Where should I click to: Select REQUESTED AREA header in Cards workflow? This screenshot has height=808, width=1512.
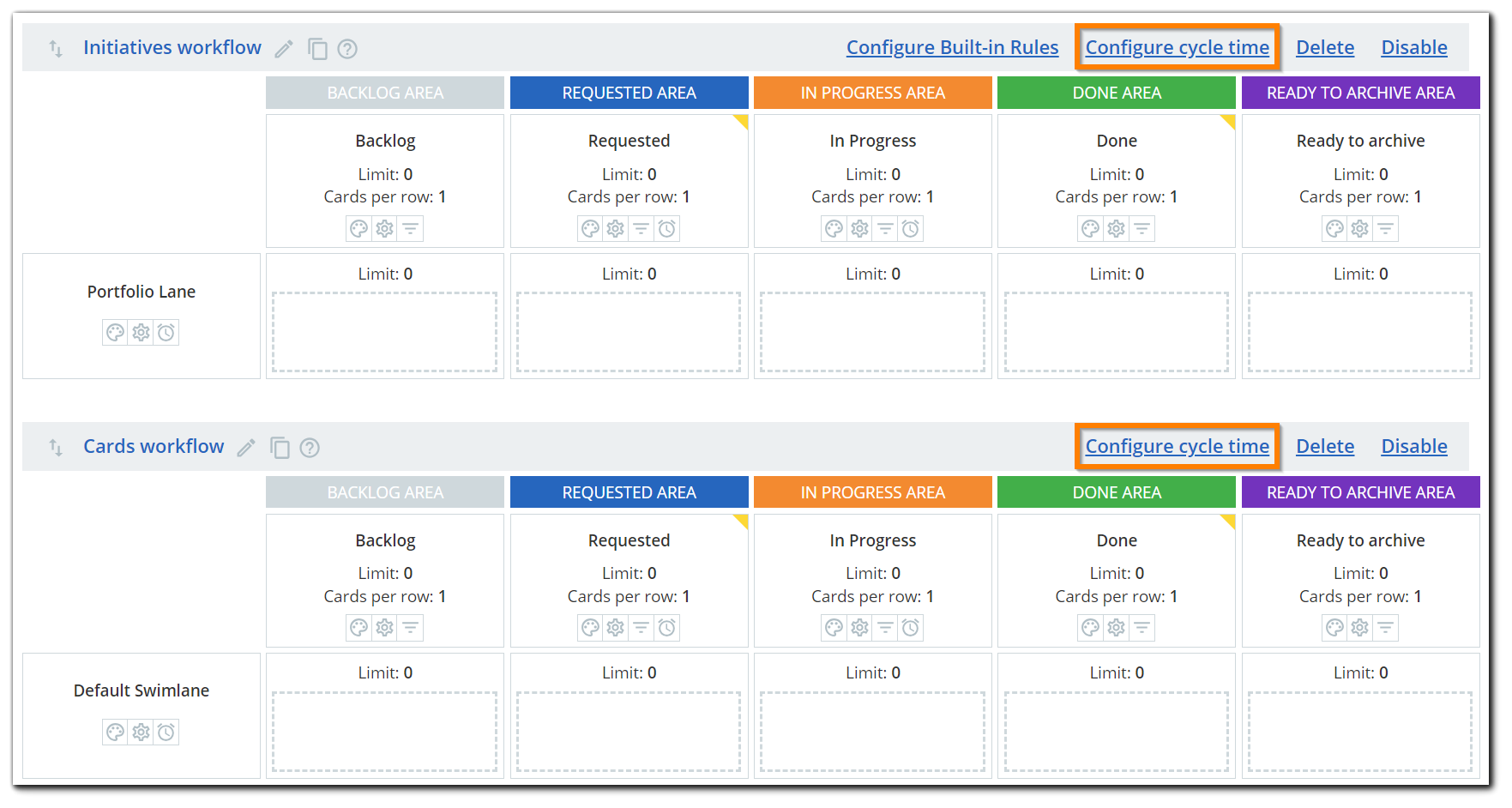click(629, 492)
